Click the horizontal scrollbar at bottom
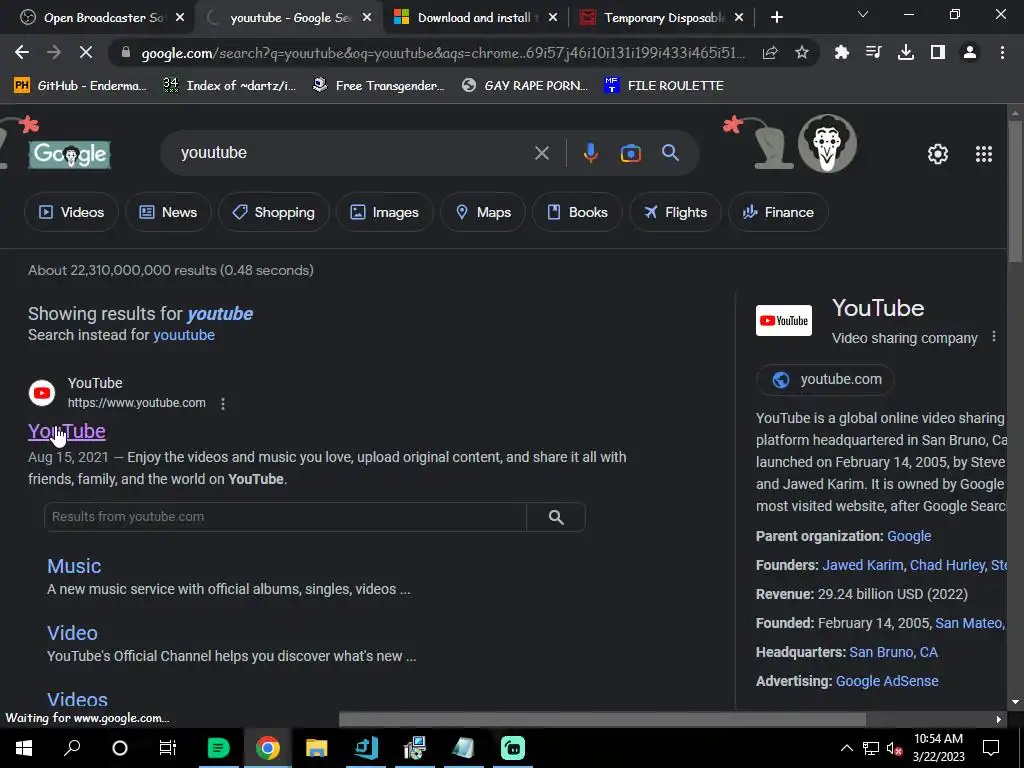Image resolution: width=1024 pixels, height=768 pixels. click(602, 720)
